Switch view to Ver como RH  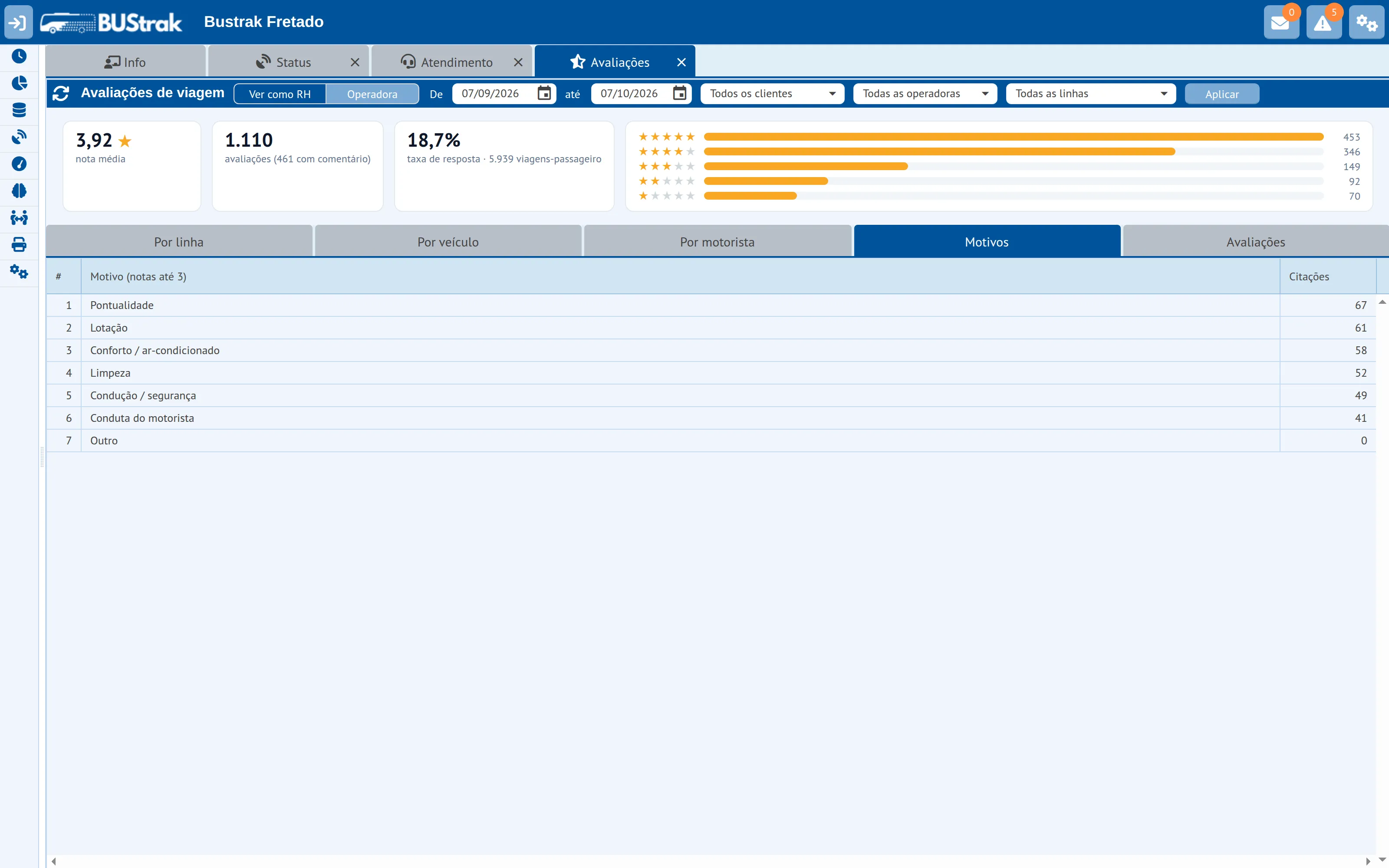pyautogui.click(x=280, y=94)
